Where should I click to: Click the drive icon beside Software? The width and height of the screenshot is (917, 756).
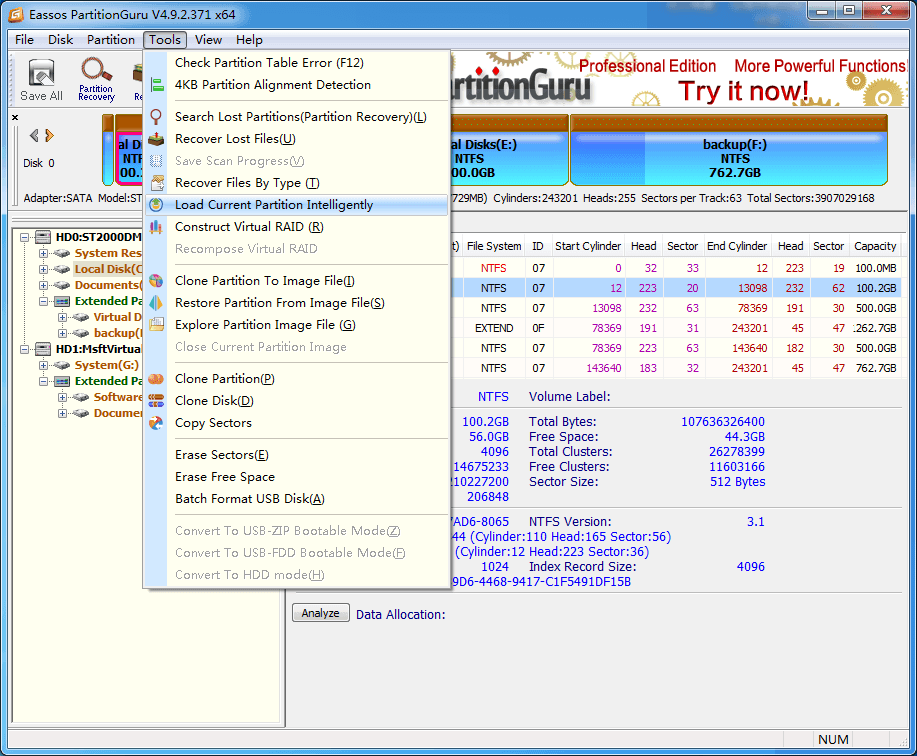click(81, 397)
